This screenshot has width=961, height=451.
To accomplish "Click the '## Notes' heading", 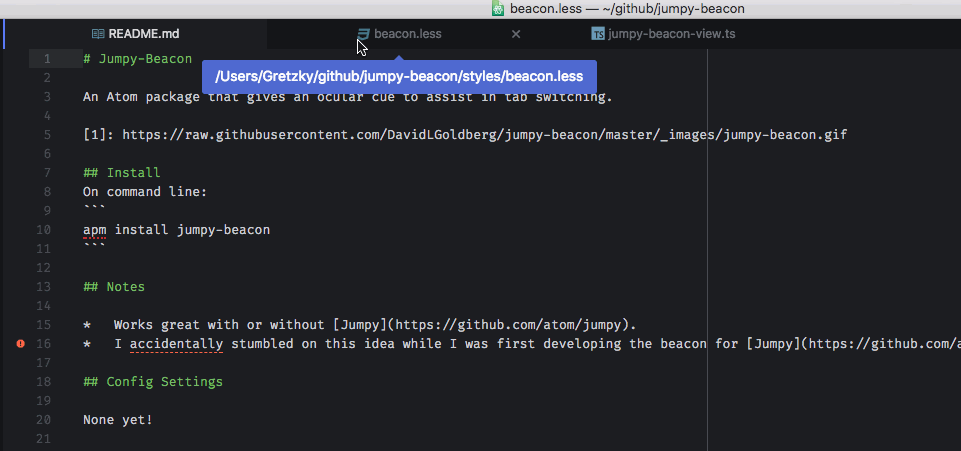I will pos(114,287).
